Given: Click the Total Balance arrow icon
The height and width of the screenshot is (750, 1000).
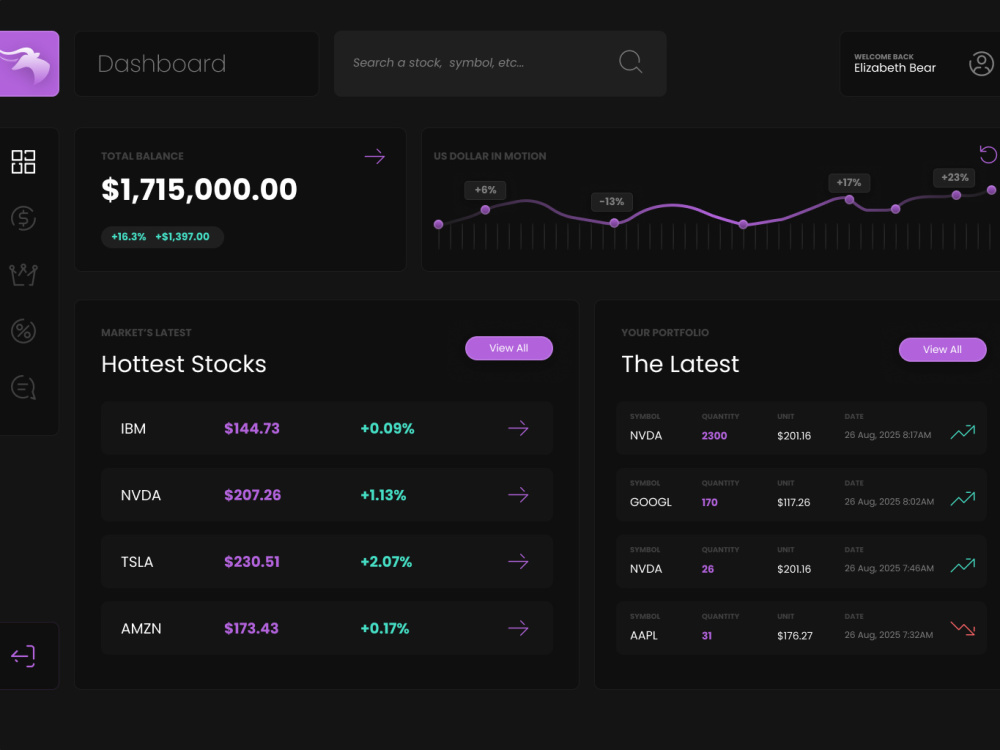Looking at the screenshot, I should 375,156.
